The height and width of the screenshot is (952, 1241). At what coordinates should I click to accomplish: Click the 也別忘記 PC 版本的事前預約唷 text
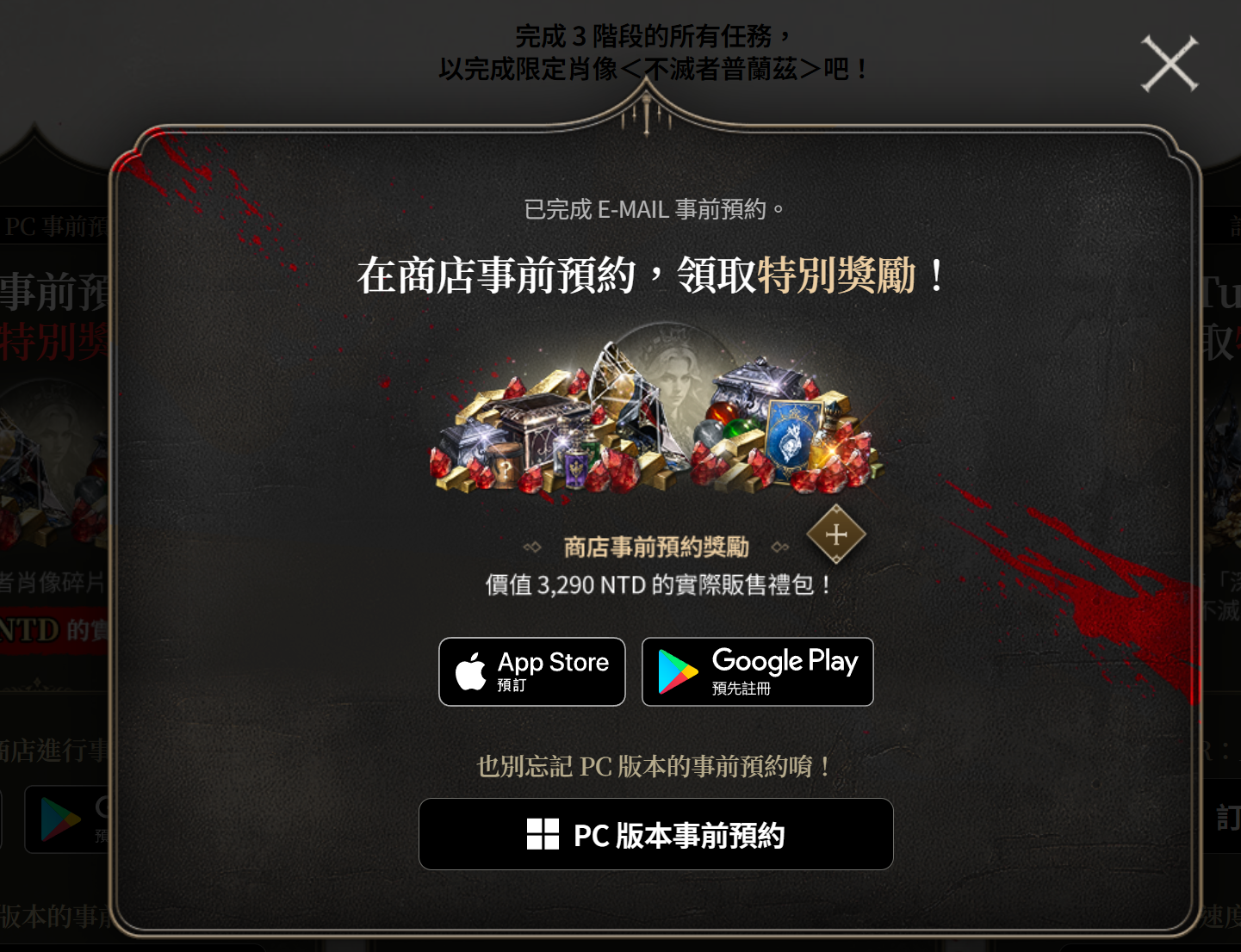pos(655,766)
